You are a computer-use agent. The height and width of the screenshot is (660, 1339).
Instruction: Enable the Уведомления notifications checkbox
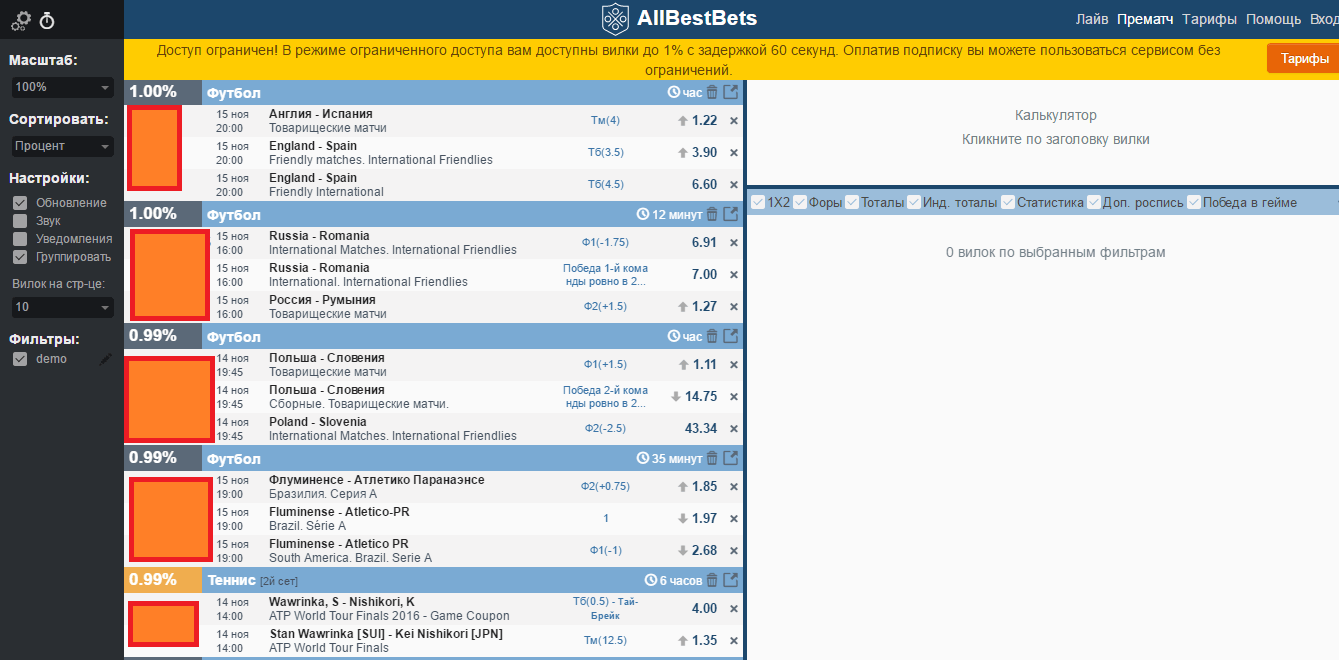(20, 239)
